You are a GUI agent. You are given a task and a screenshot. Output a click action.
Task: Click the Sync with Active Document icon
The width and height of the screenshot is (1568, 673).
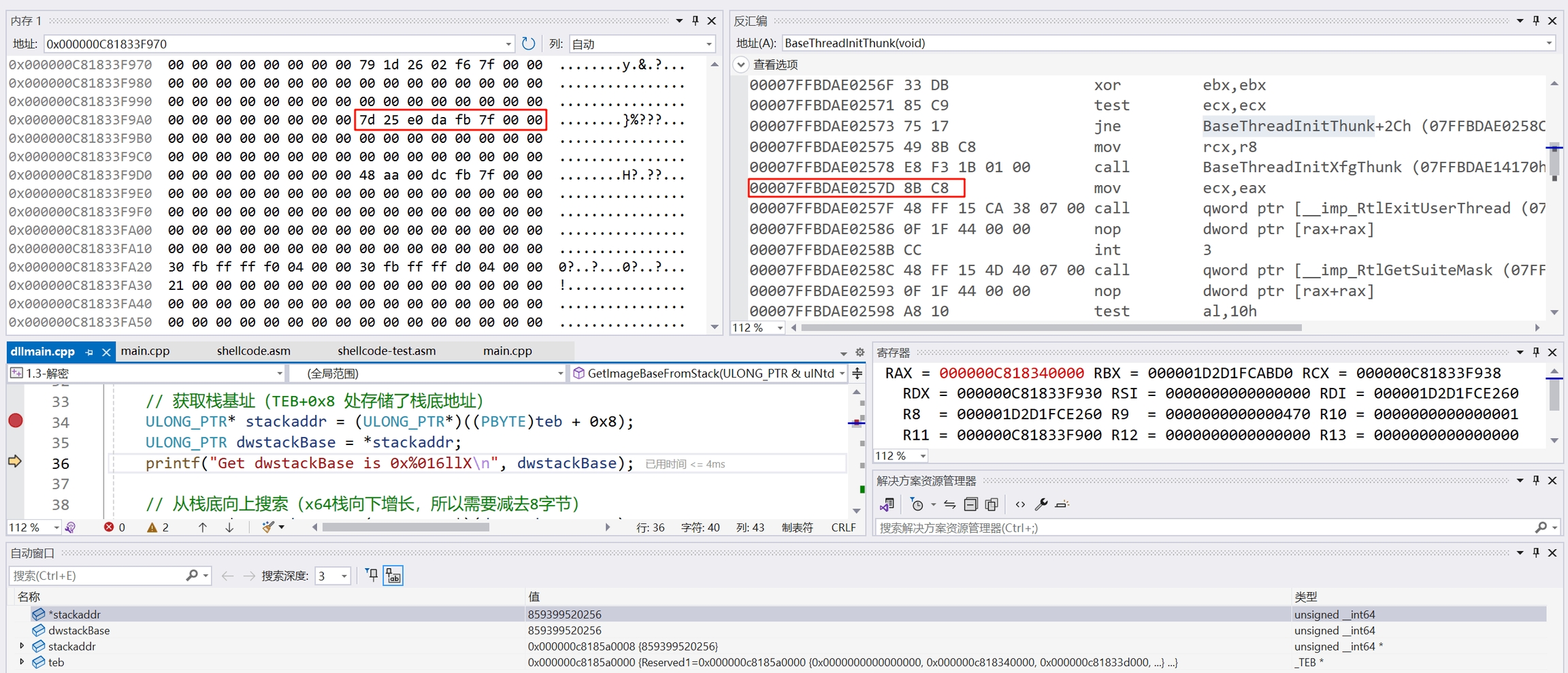(949, 504)
